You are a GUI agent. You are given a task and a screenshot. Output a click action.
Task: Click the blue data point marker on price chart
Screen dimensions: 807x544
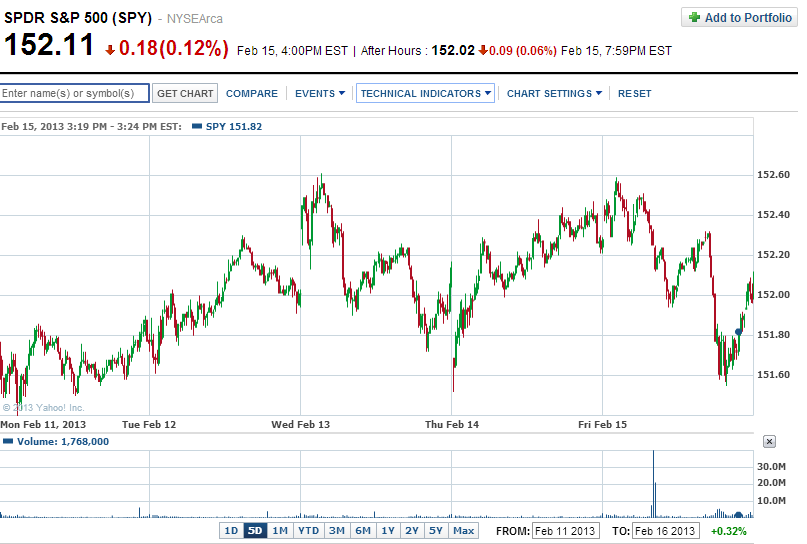point(738,332)
